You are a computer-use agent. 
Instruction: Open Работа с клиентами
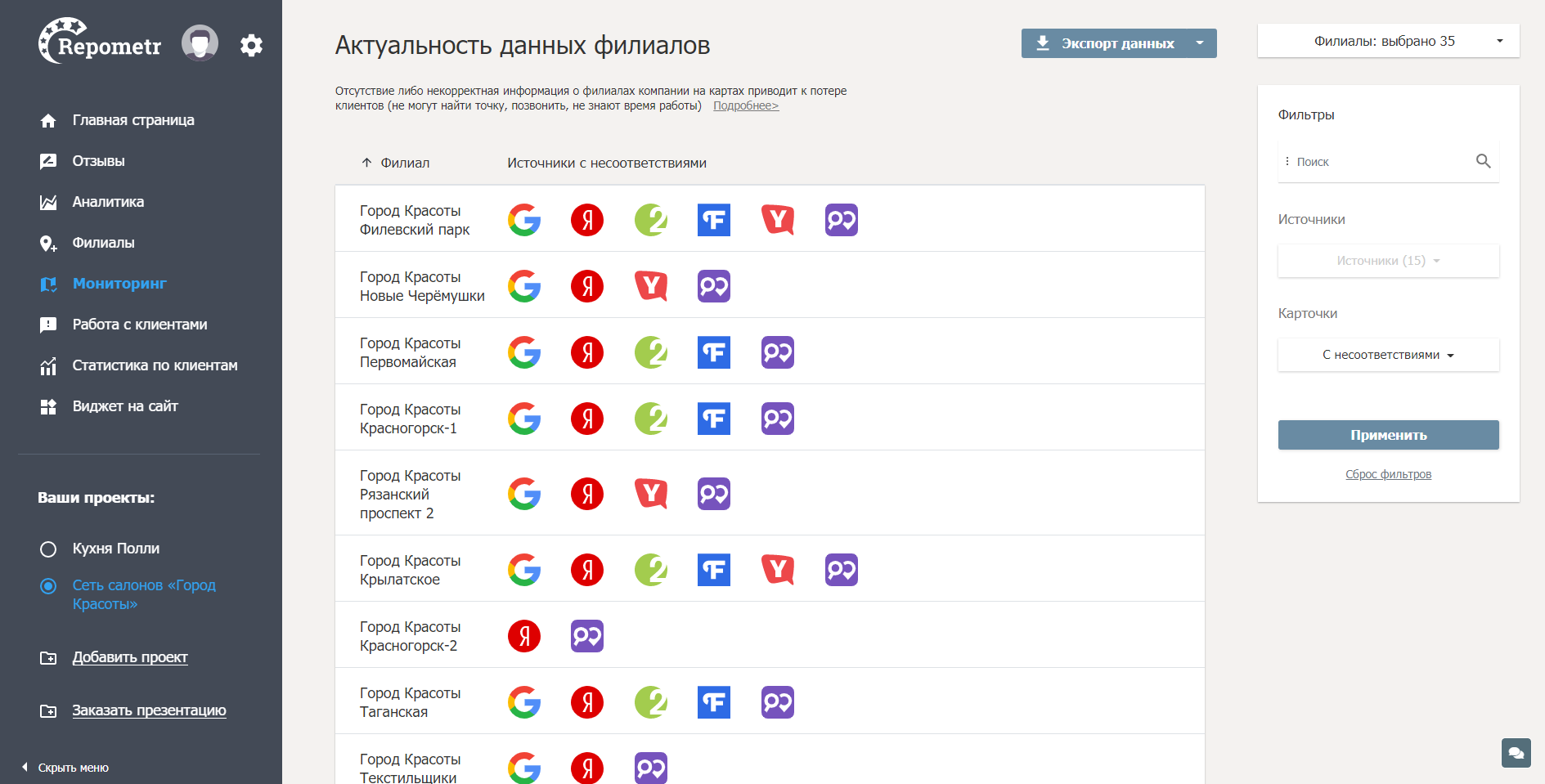[140, 325]
